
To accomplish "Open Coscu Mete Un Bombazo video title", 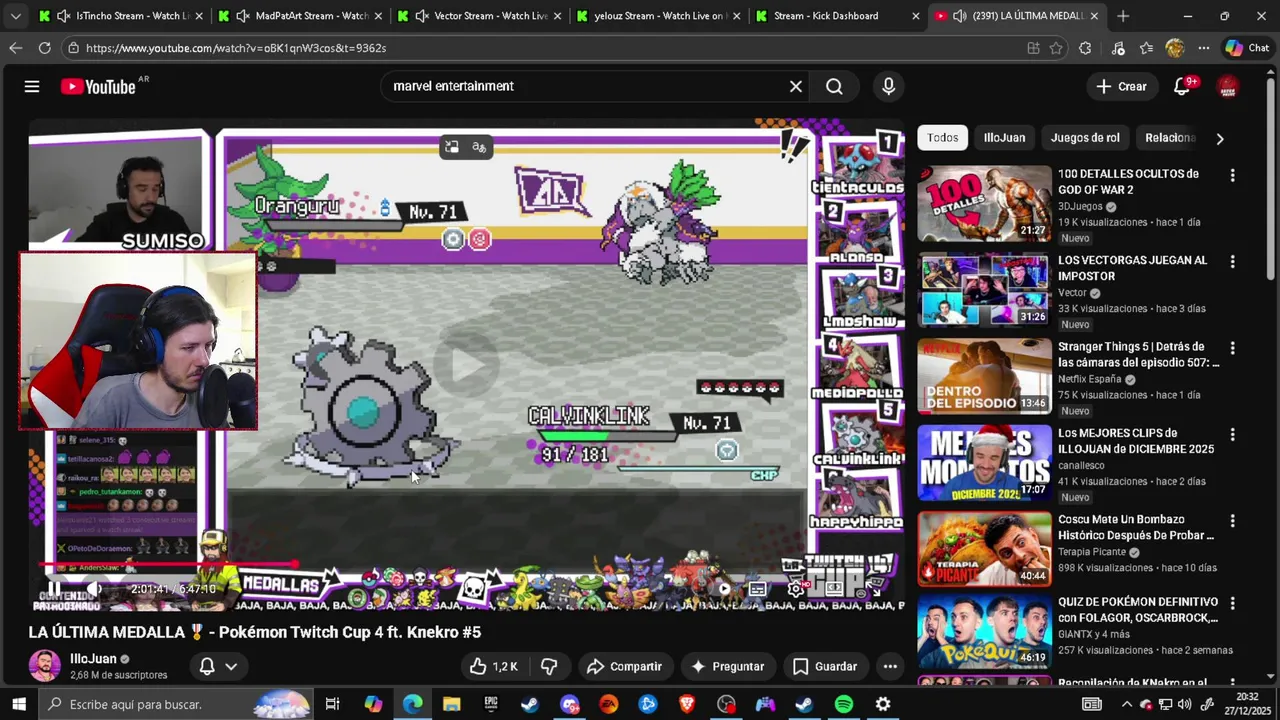I will (1136, 527).
